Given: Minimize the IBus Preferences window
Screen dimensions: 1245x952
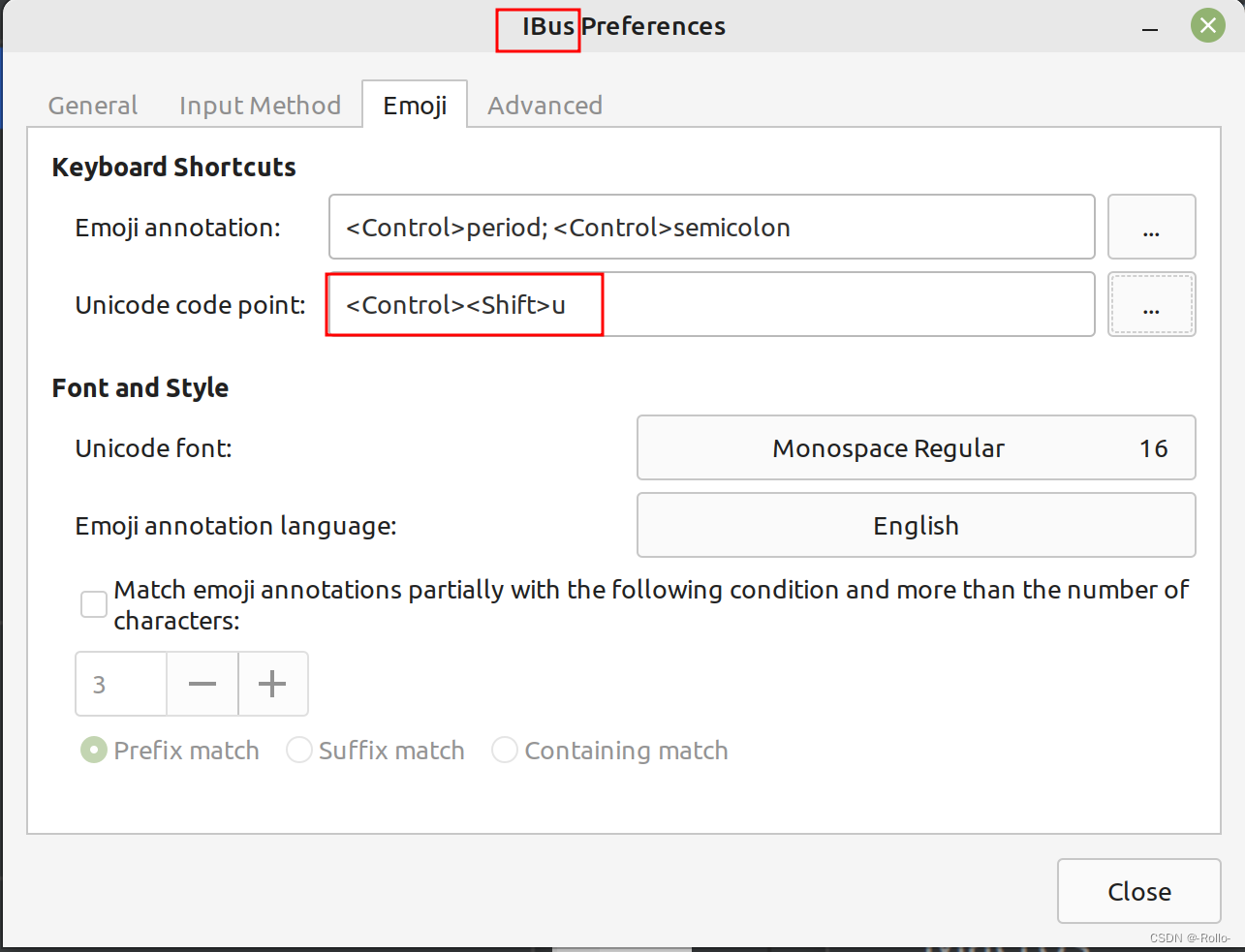Looking at the screenshot, I should [x=1150, y=27].
